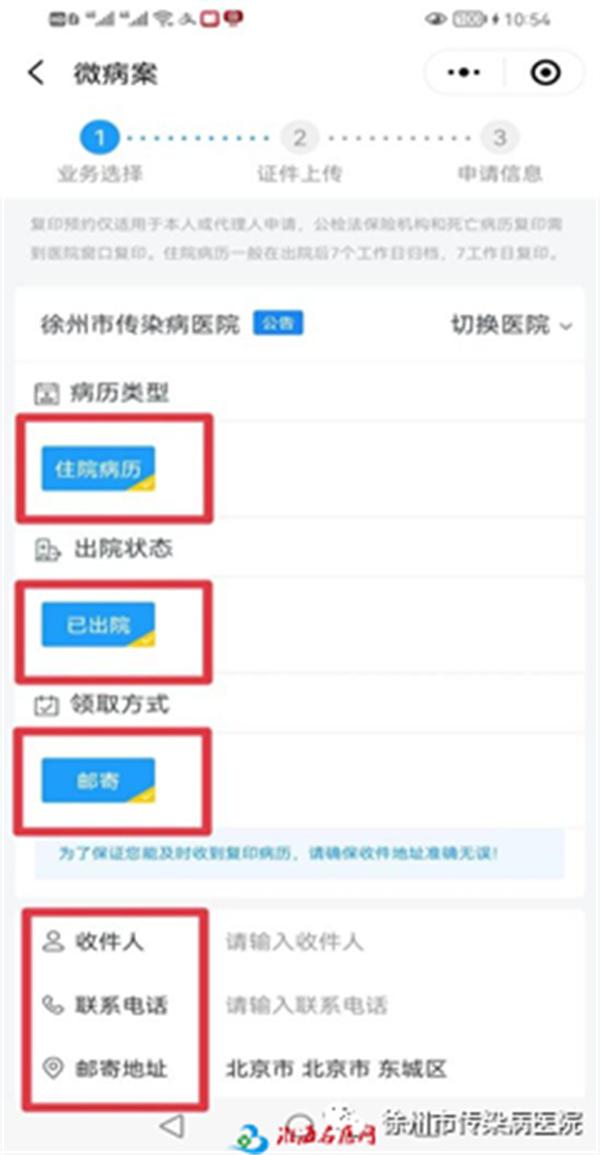Click the 请输入收件人 input field
Image resolution: width=600 pixels, height=1155 pixels.
point(398,942)
